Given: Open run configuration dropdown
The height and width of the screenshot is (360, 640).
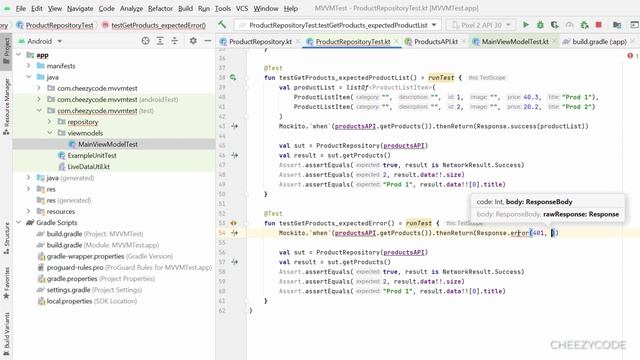Looking at the screenshot, I should coord(338,25).
